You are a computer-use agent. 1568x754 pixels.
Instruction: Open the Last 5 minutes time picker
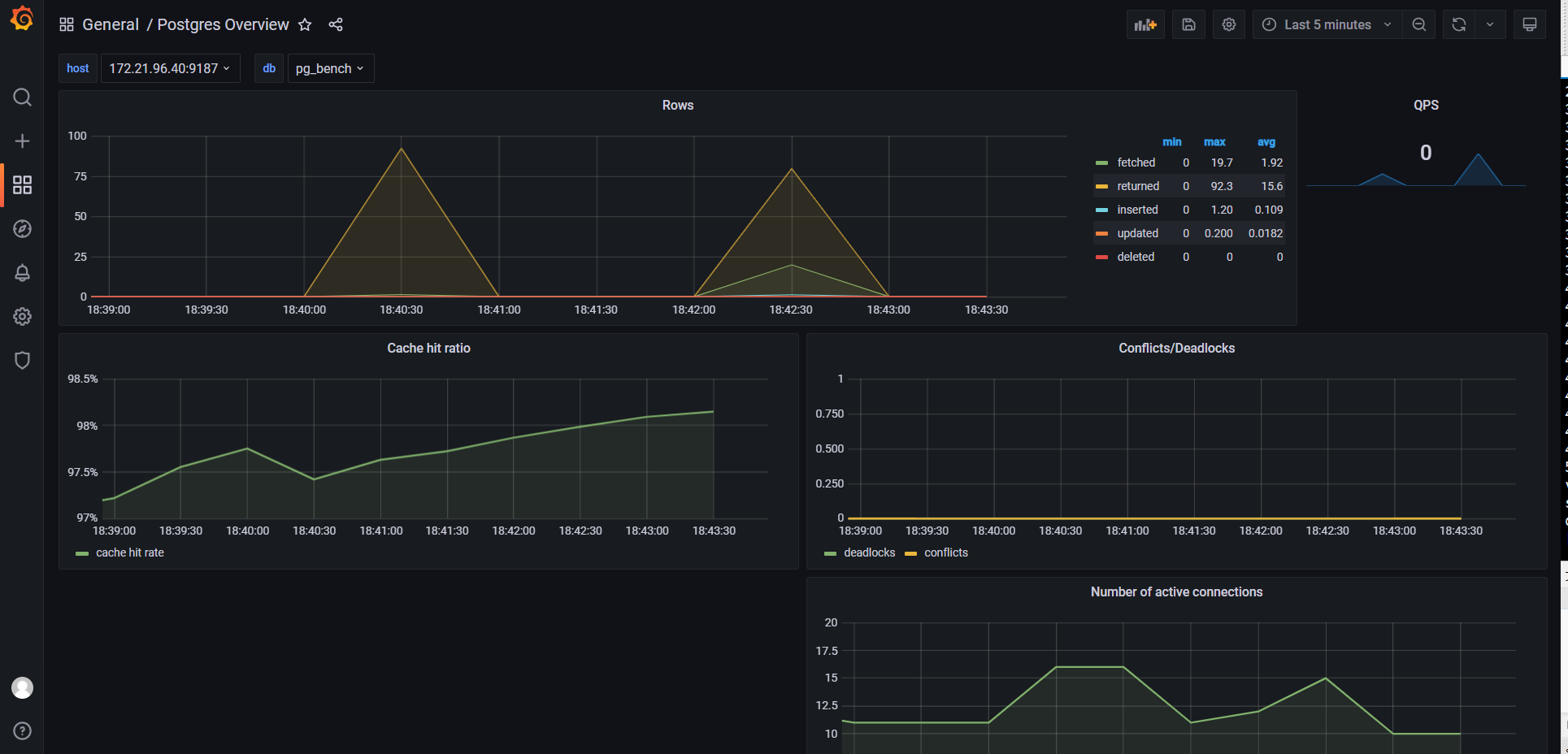[1327, 24]
